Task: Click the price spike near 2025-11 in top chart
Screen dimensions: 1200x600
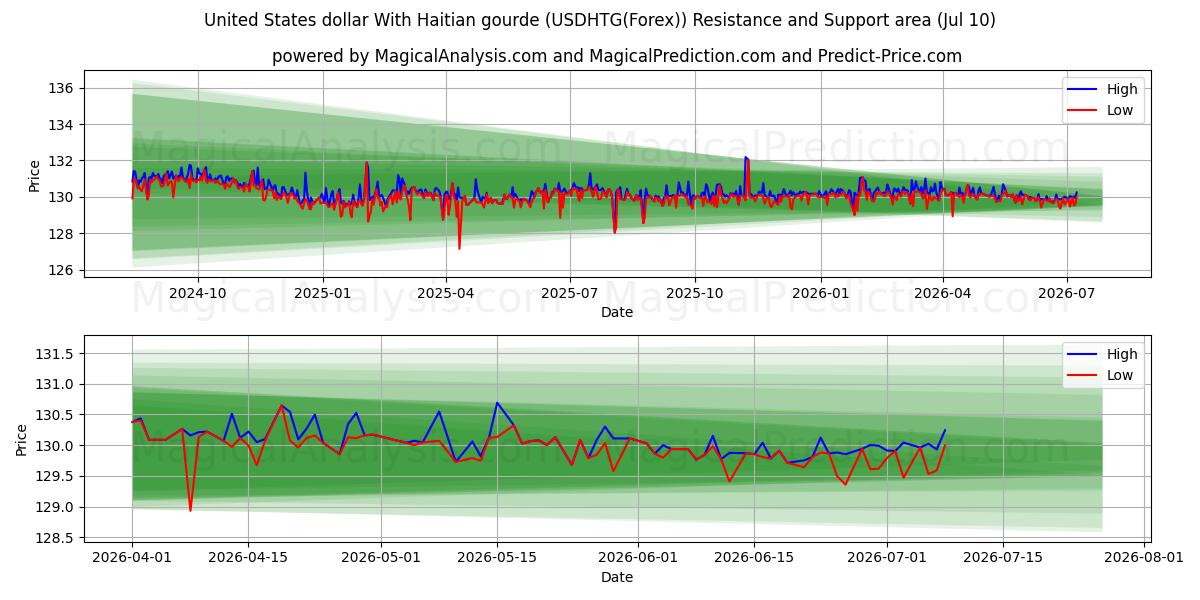Action: click(746, 159)
